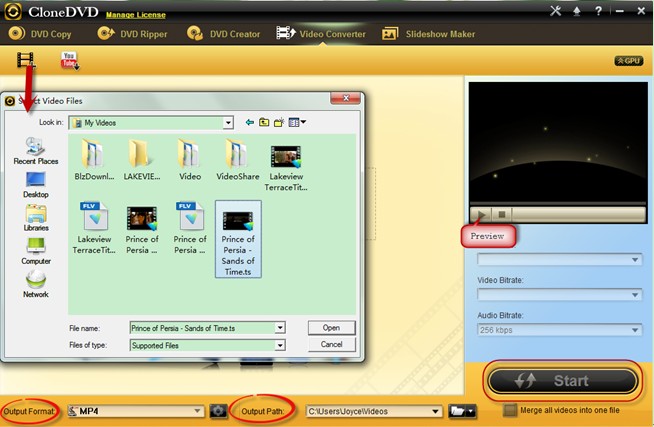Viewport: 654px width, 427px height.
Task: Click the Start conversion button
Action: (x=563, y=381)
